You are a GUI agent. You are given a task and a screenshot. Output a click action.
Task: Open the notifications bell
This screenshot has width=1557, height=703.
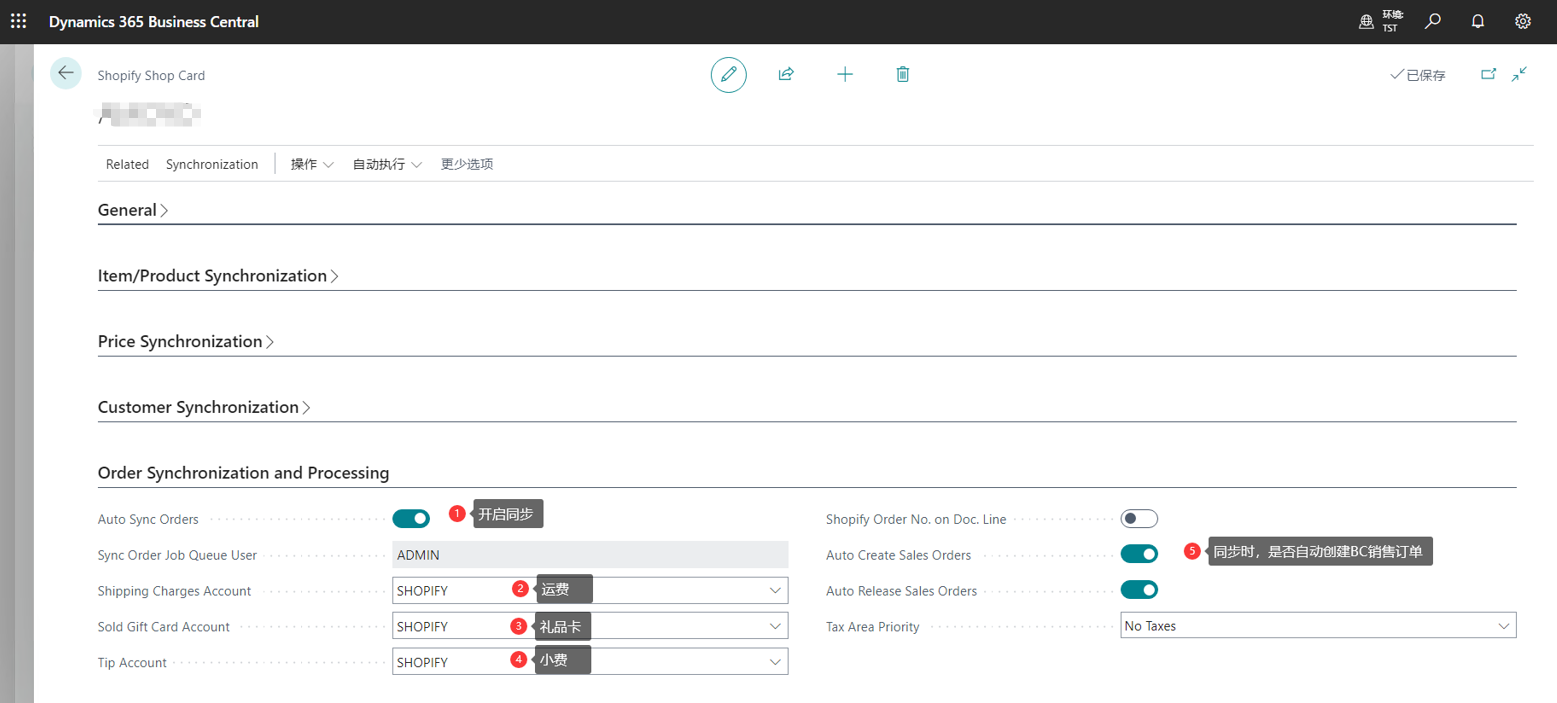1478,21
